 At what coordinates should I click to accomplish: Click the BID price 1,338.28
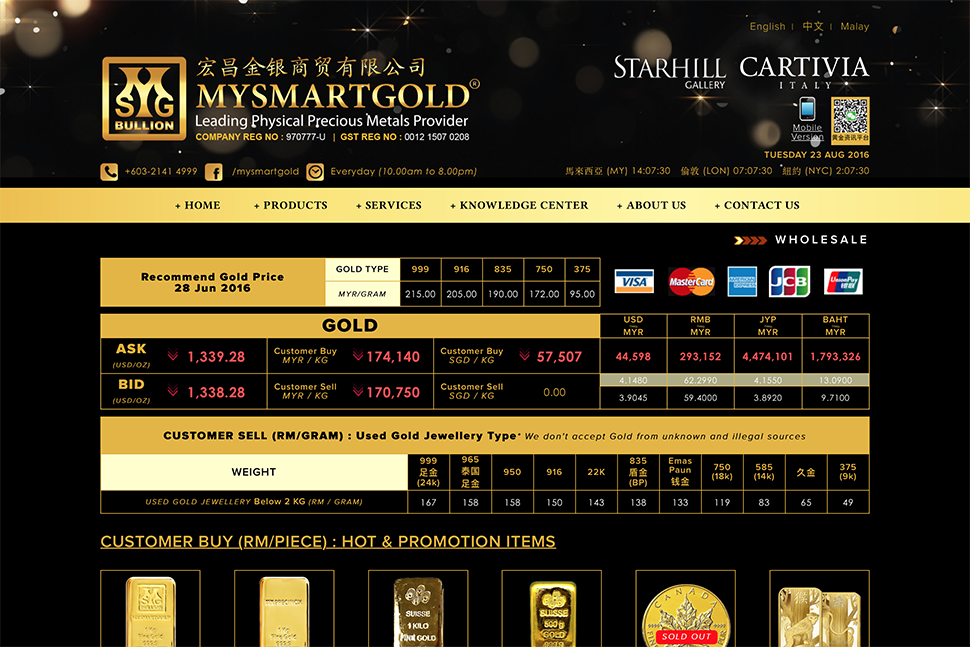[x=216, y=392]
